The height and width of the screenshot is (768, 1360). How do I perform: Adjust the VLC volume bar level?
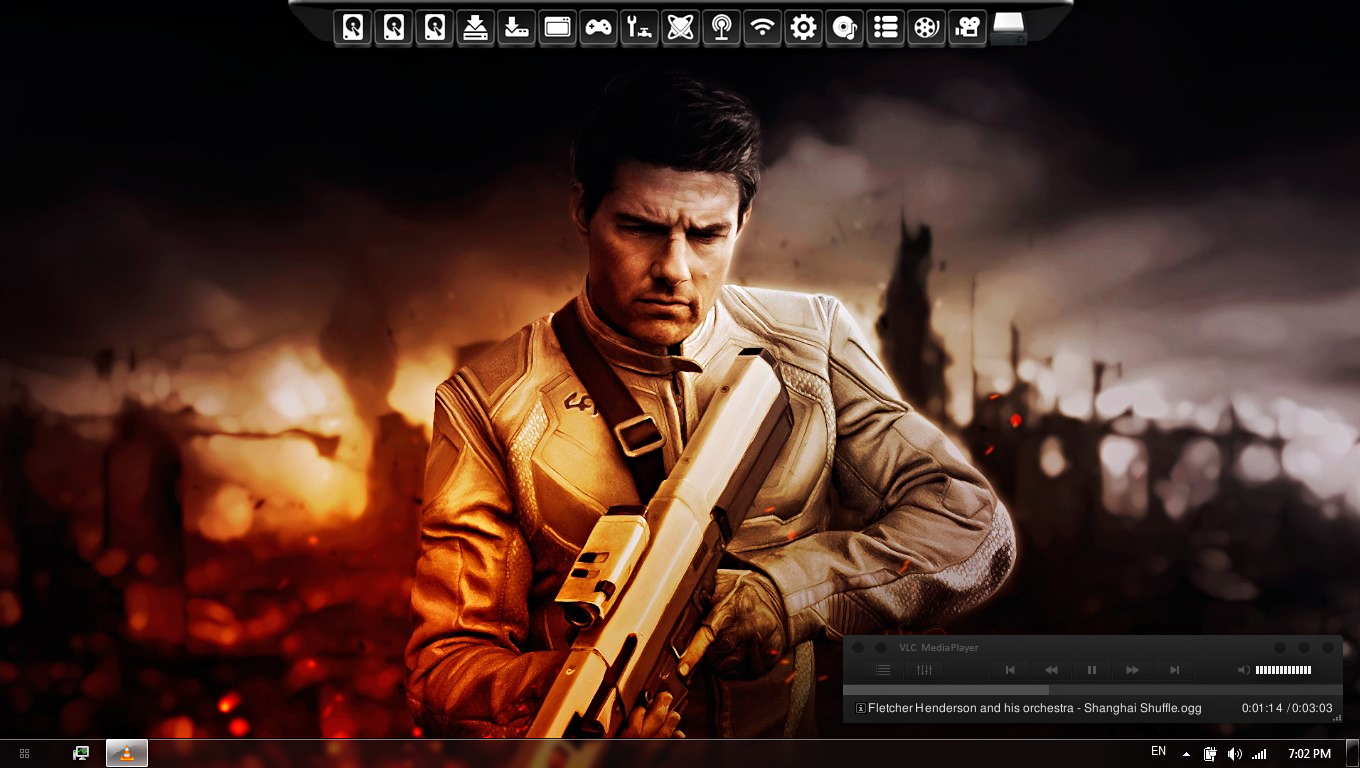pos(1284,670)
